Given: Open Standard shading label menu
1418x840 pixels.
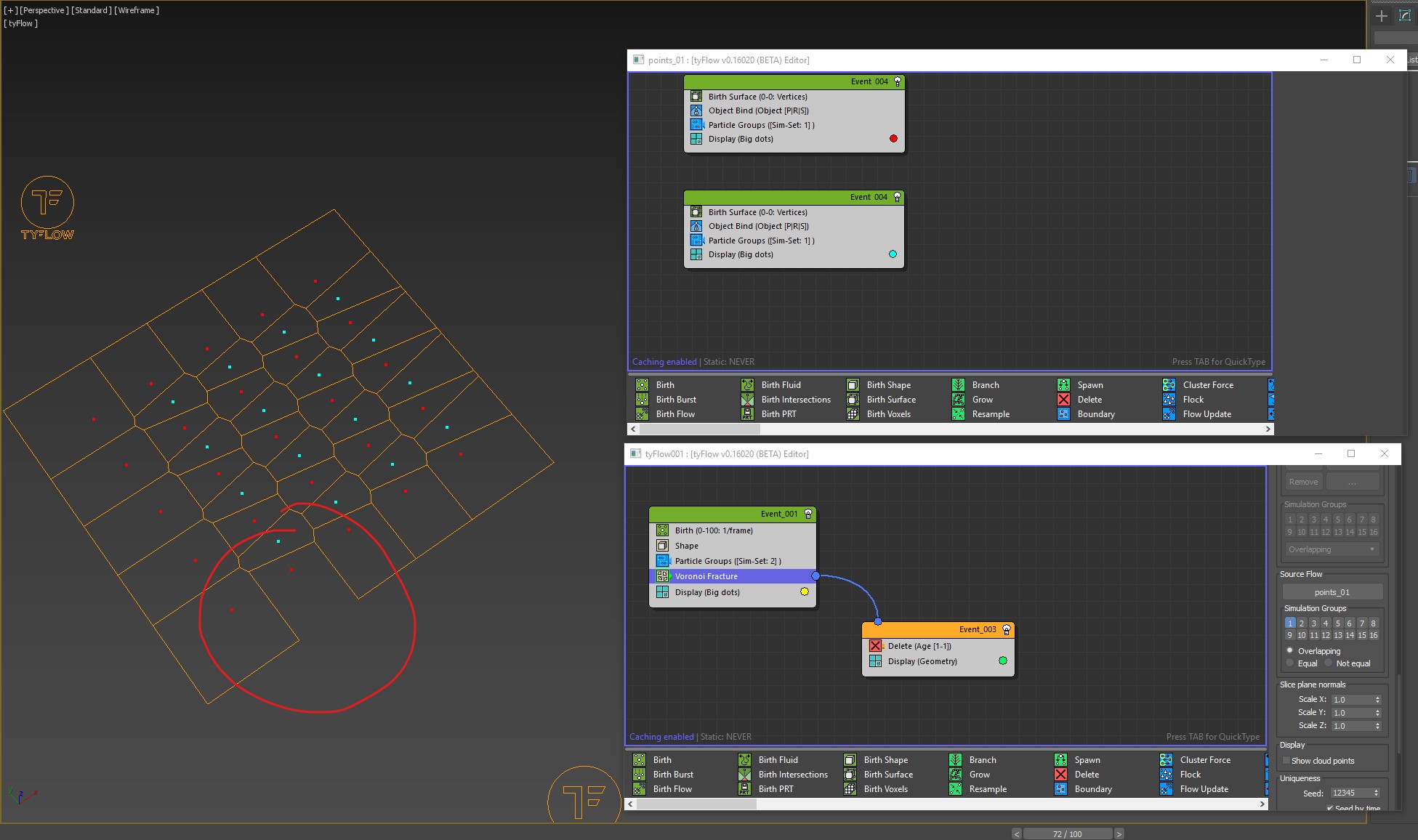Looking at the screenshot, I should tap(92, 10).
